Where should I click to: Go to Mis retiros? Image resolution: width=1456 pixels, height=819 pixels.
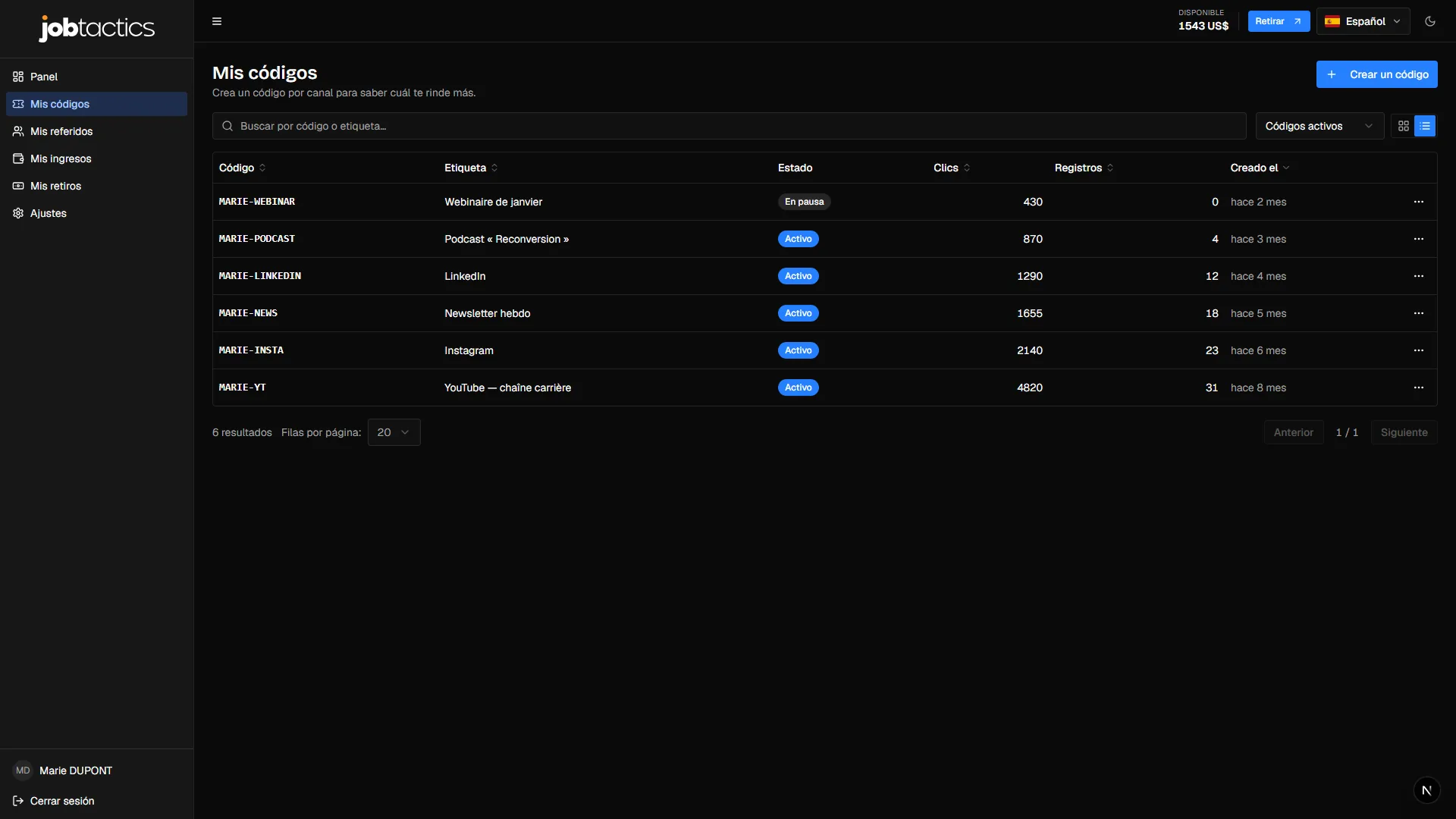96,186
